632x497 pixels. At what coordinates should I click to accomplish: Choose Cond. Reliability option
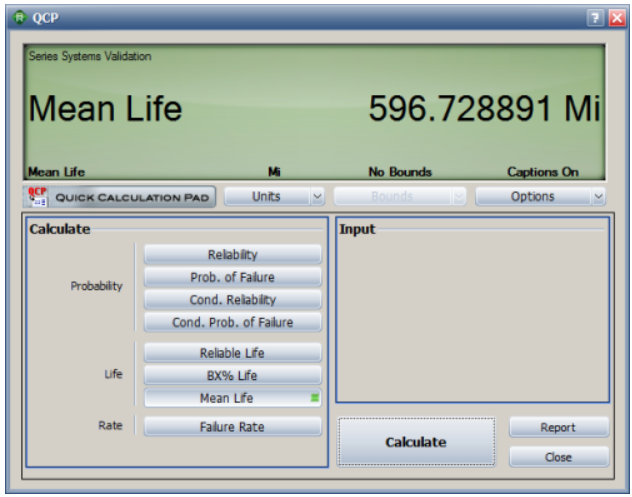click(233, 299)
